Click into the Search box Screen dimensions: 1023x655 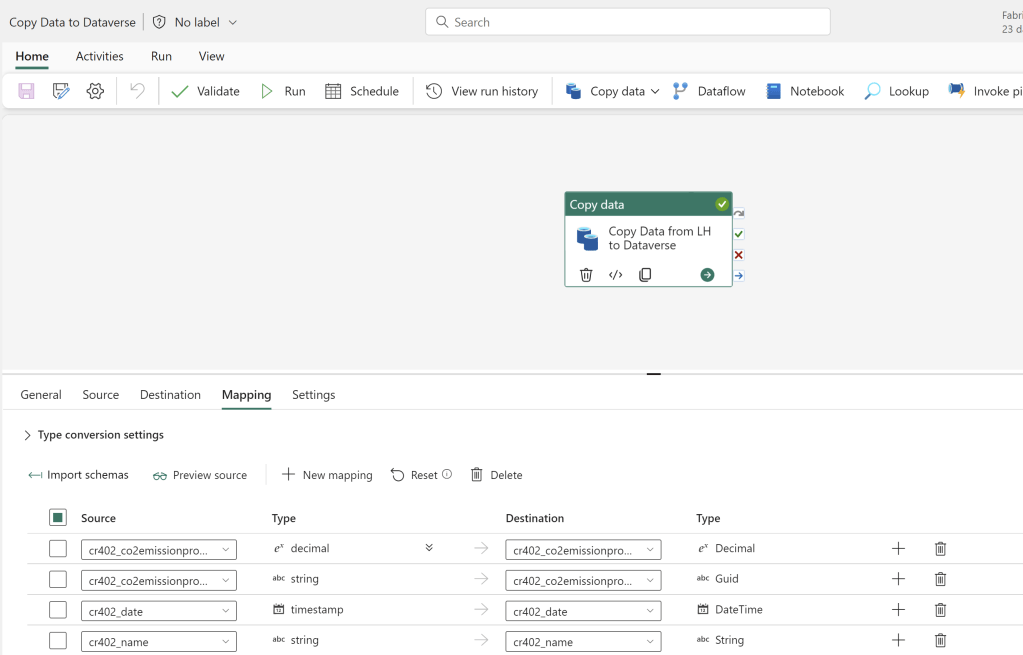[x=628, y=22]
